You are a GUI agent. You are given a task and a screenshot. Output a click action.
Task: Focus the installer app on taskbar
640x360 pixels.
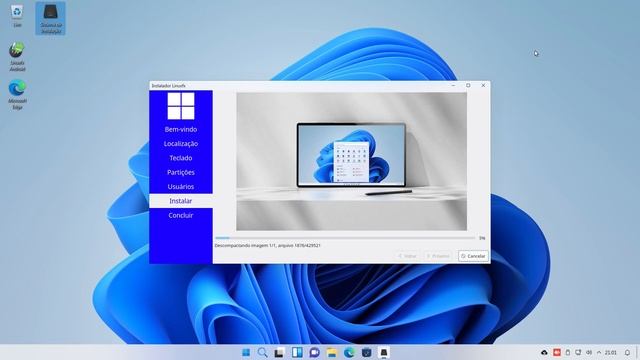click(x=384, y=352)
